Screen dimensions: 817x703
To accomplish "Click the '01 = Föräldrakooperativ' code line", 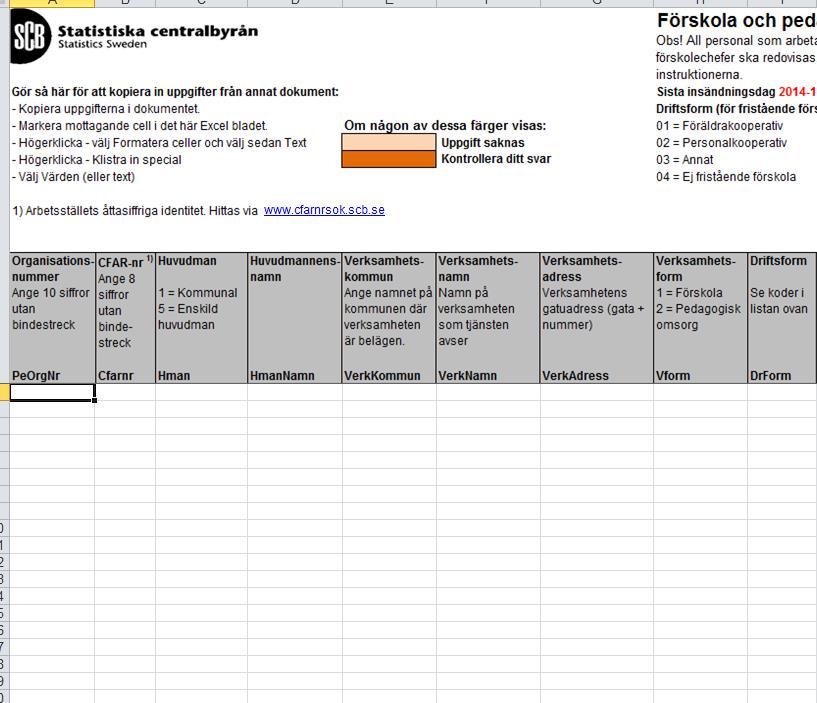I will coord(720,126).
